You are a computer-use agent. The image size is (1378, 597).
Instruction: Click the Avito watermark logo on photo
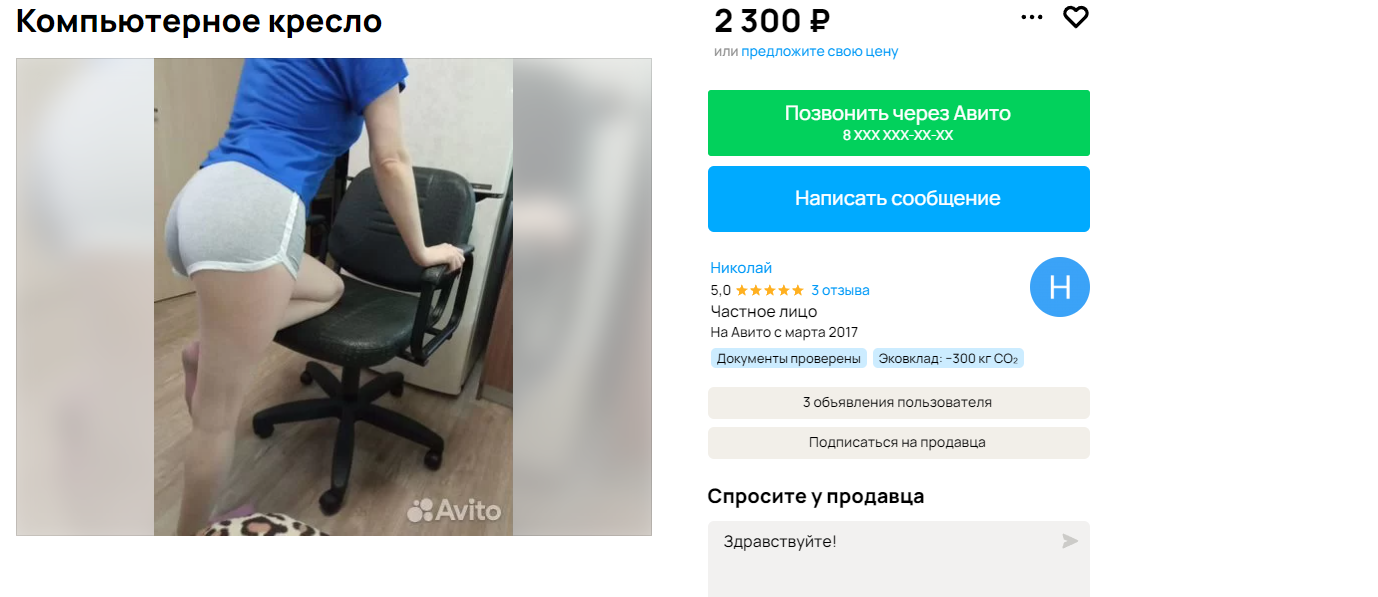pyautogui.click(x=454, y=510)
